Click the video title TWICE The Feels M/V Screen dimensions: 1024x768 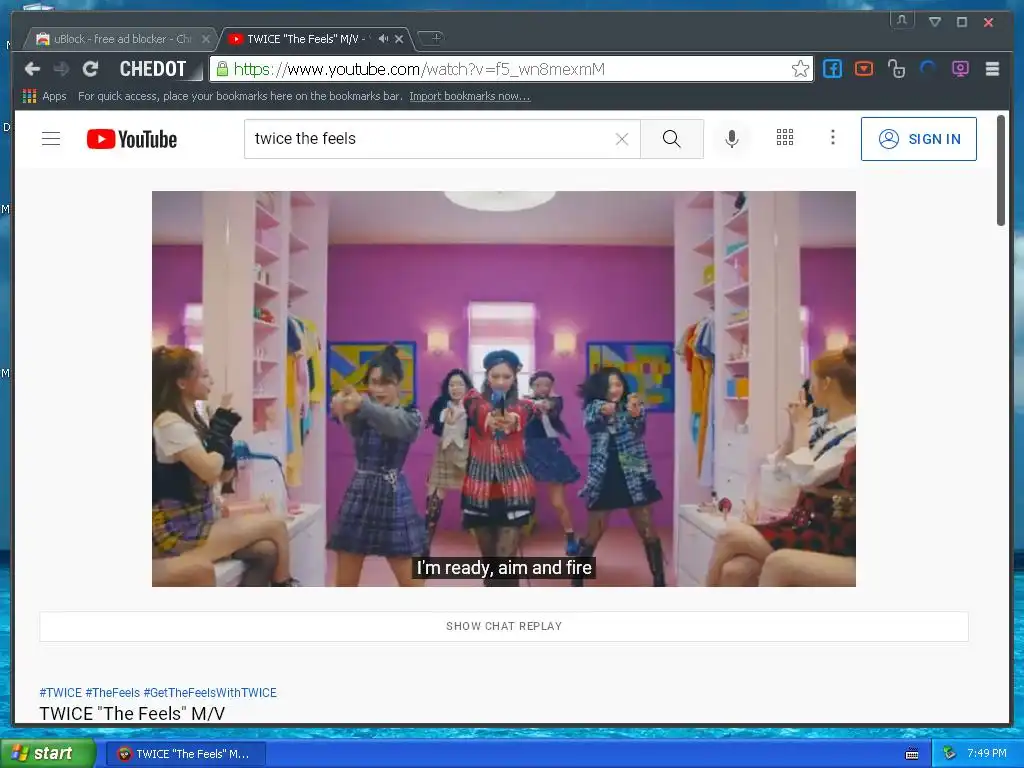pos(132,713)
